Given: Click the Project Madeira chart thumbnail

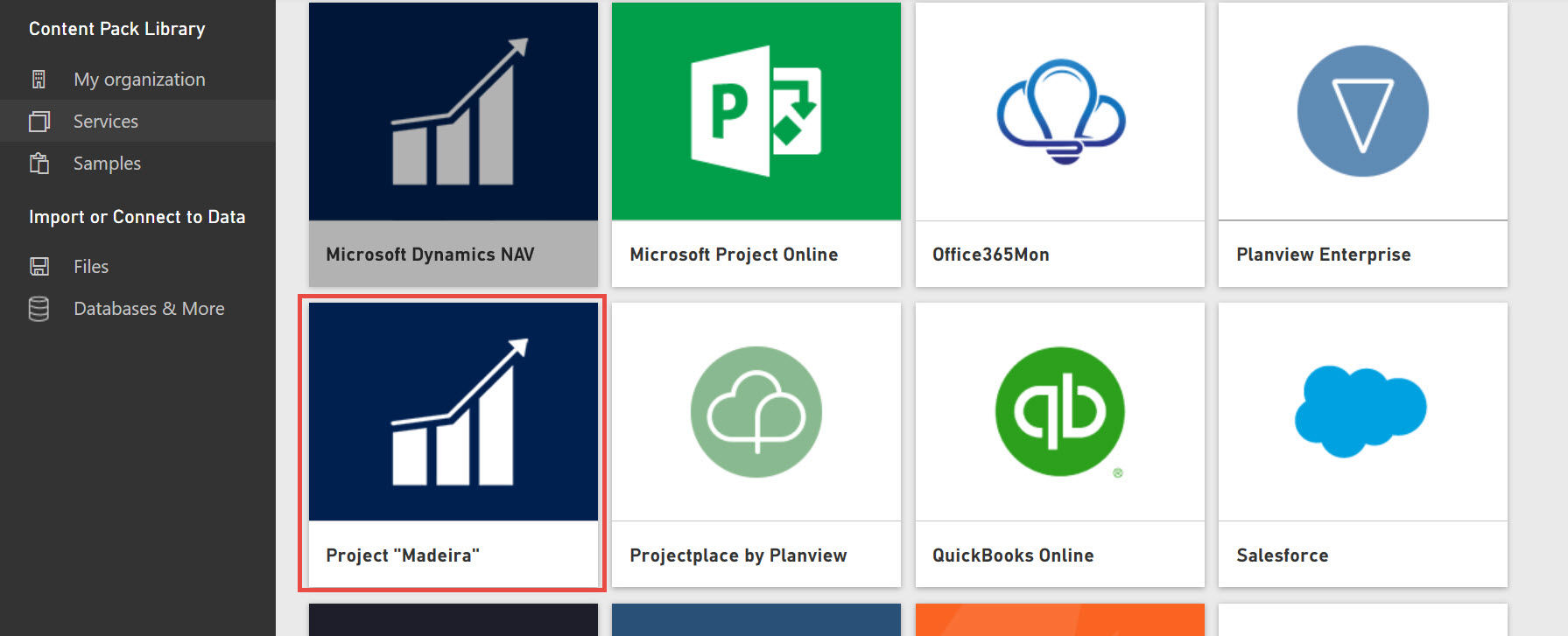Looking at the screenshot, I should tap(454, 412).
